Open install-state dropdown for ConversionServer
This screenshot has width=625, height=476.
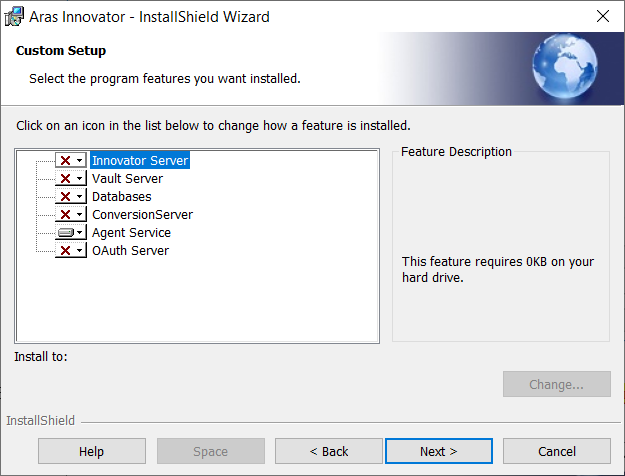pos(71,214)
